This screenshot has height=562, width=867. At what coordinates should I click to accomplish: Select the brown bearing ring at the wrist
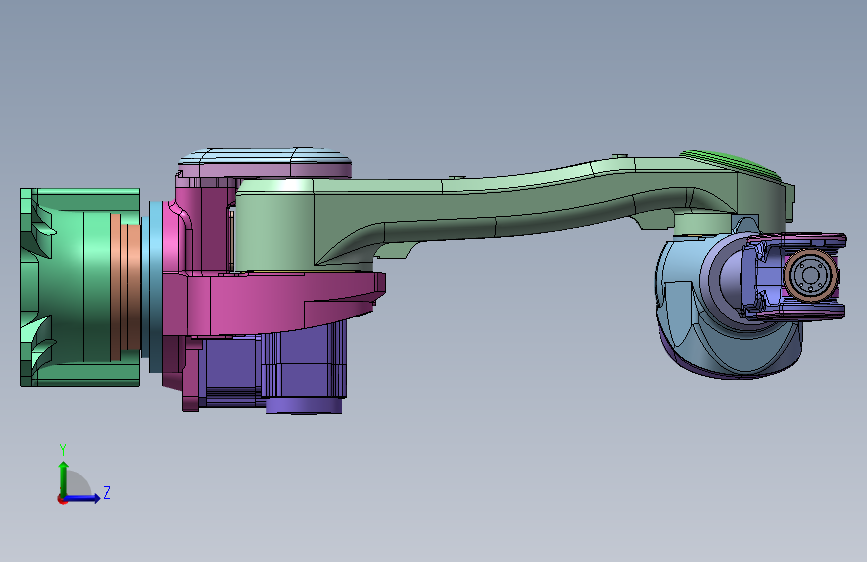tap(811, 275)
